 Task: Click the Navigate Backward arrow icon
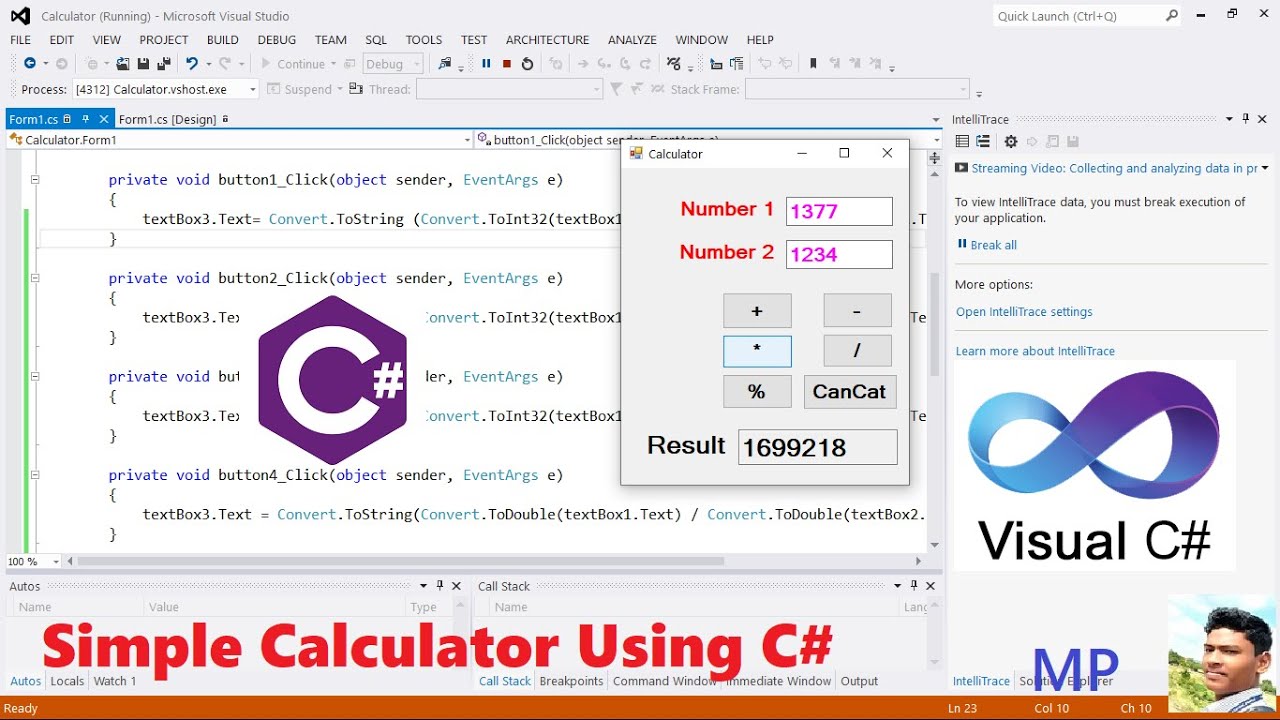pos(29,64)
